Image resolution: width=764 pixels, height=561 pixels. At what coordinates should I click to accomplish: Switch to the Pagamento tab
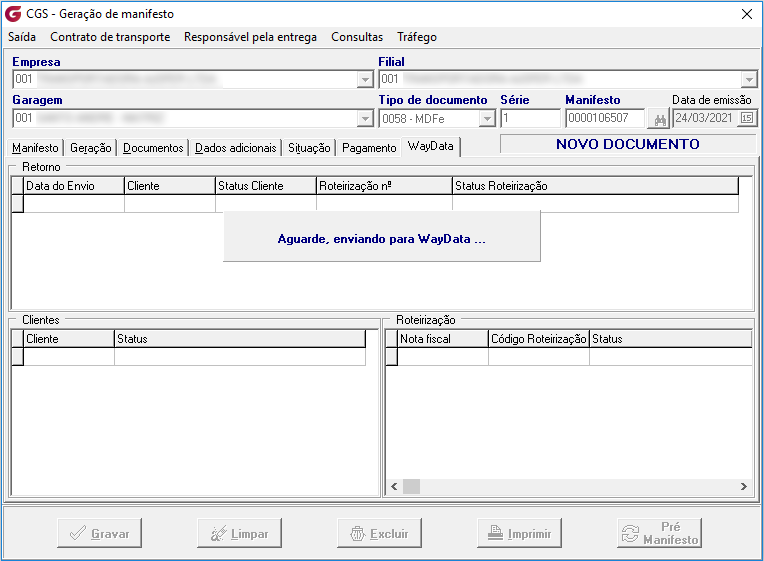369,148
